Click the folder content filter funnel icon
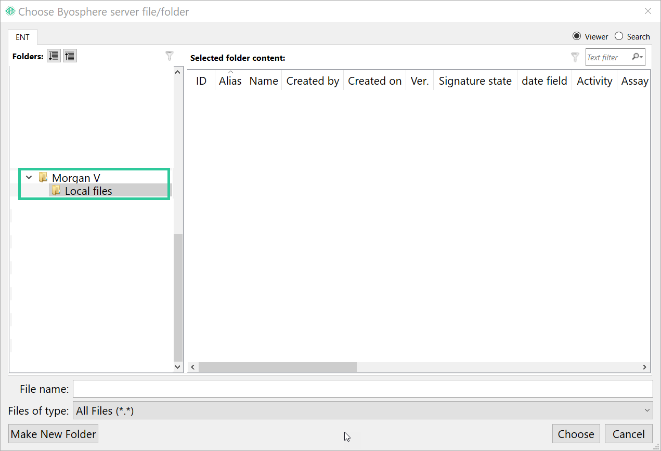The image size is (661, 451). 575,57
